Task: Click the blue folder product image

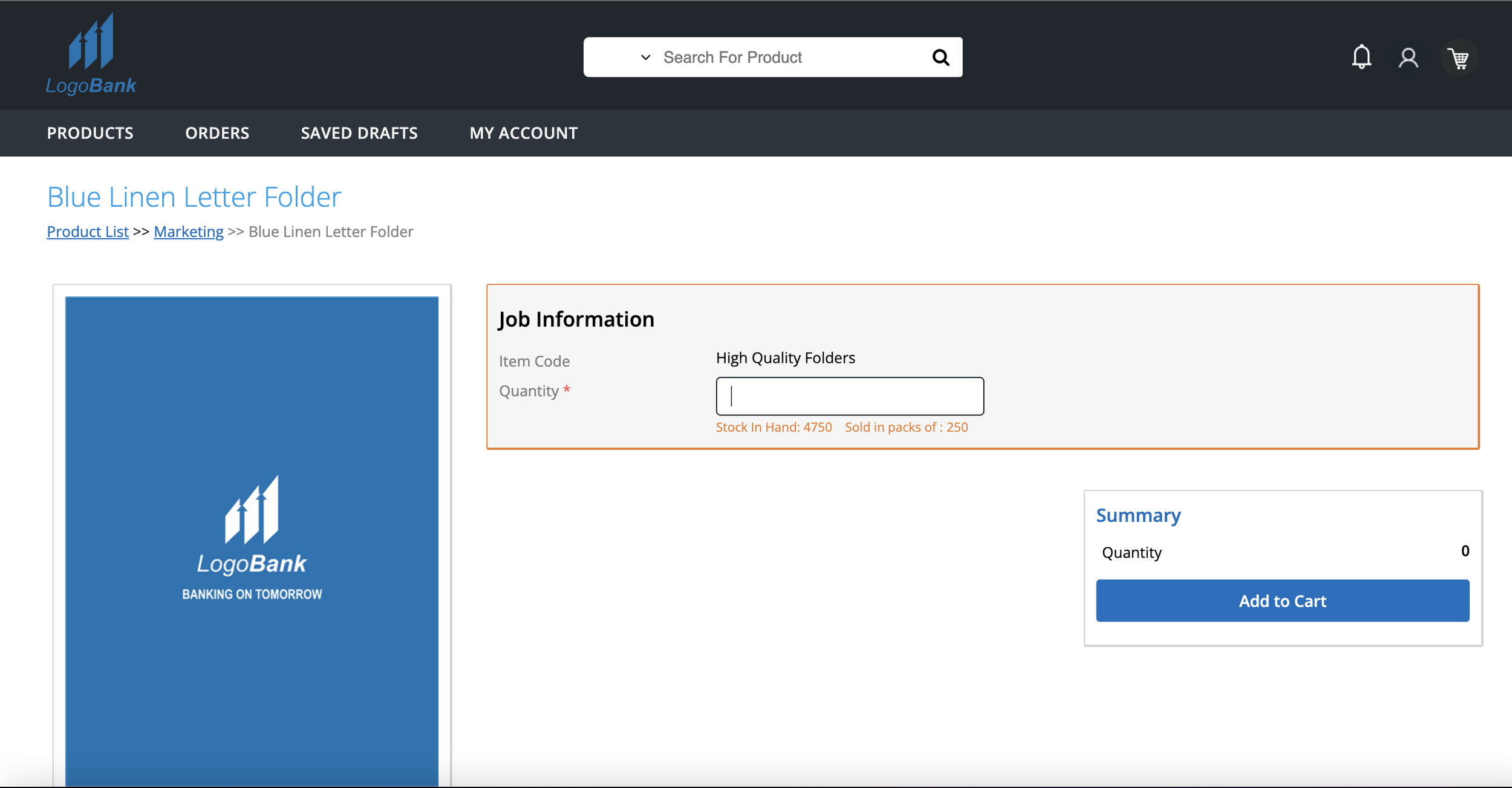Action: (x=252, y=538)
